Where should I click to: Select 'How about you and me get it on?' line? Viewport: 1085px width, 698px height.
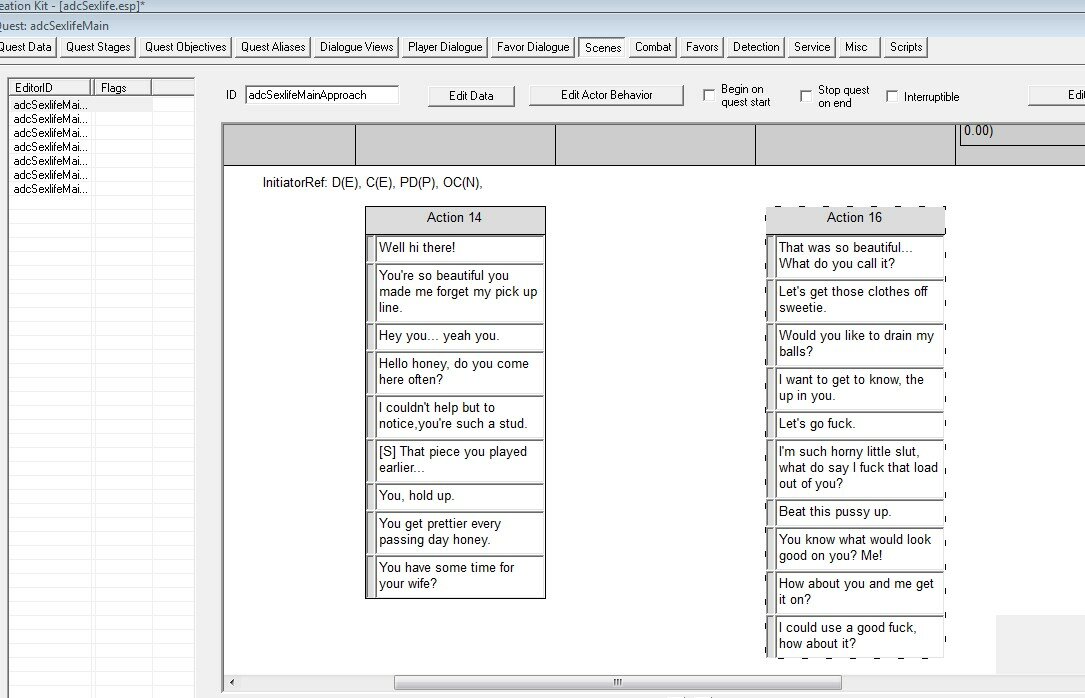(859, 592)
